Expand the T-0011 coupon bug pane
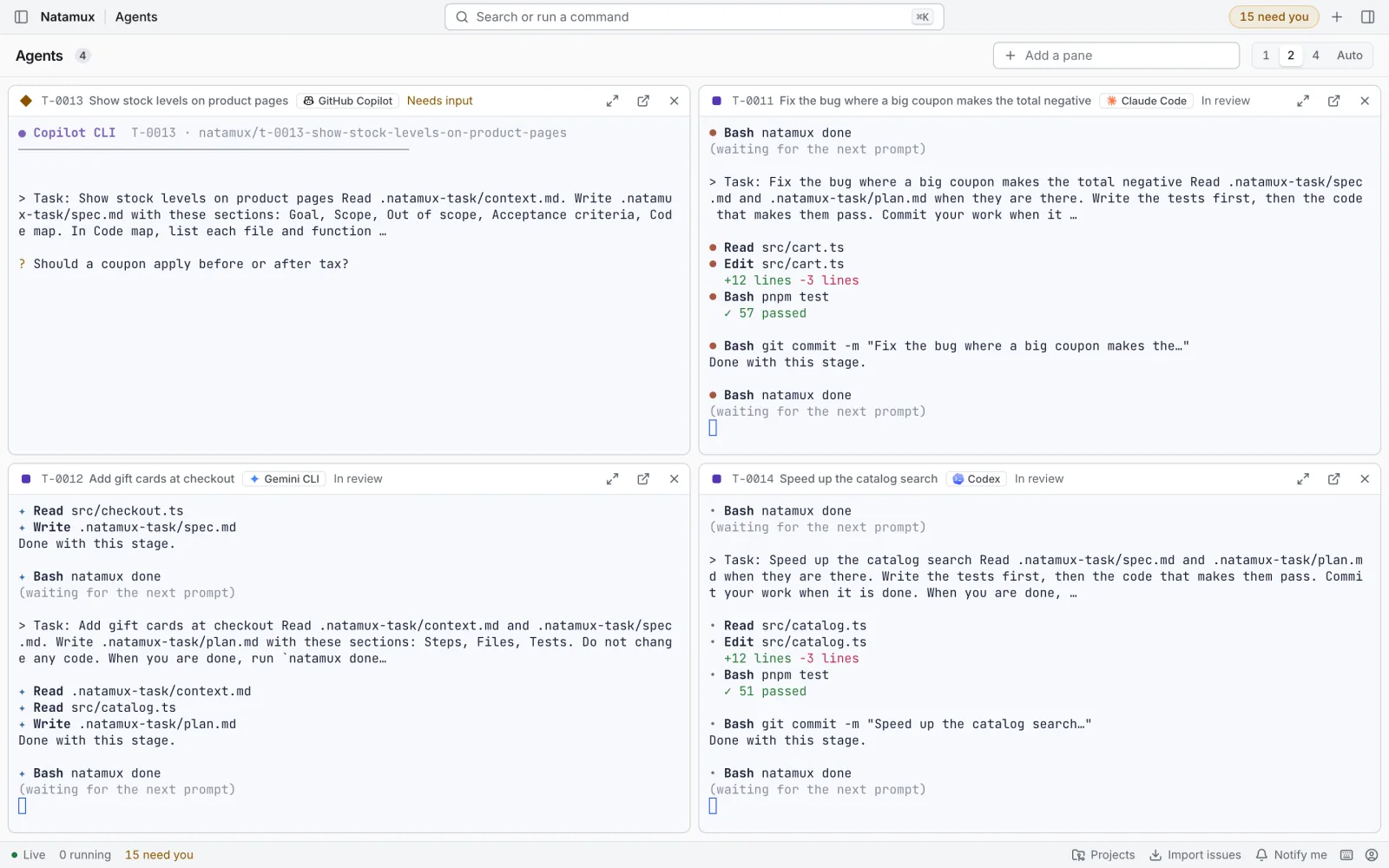 pyautogui.click(x=1303, y=101)
